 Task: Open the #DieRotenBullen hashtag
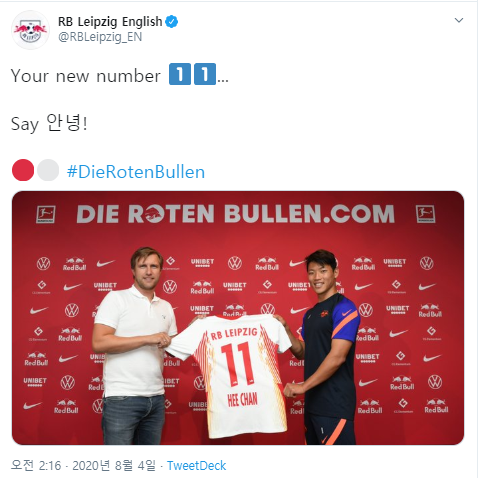tap(136, 172)
